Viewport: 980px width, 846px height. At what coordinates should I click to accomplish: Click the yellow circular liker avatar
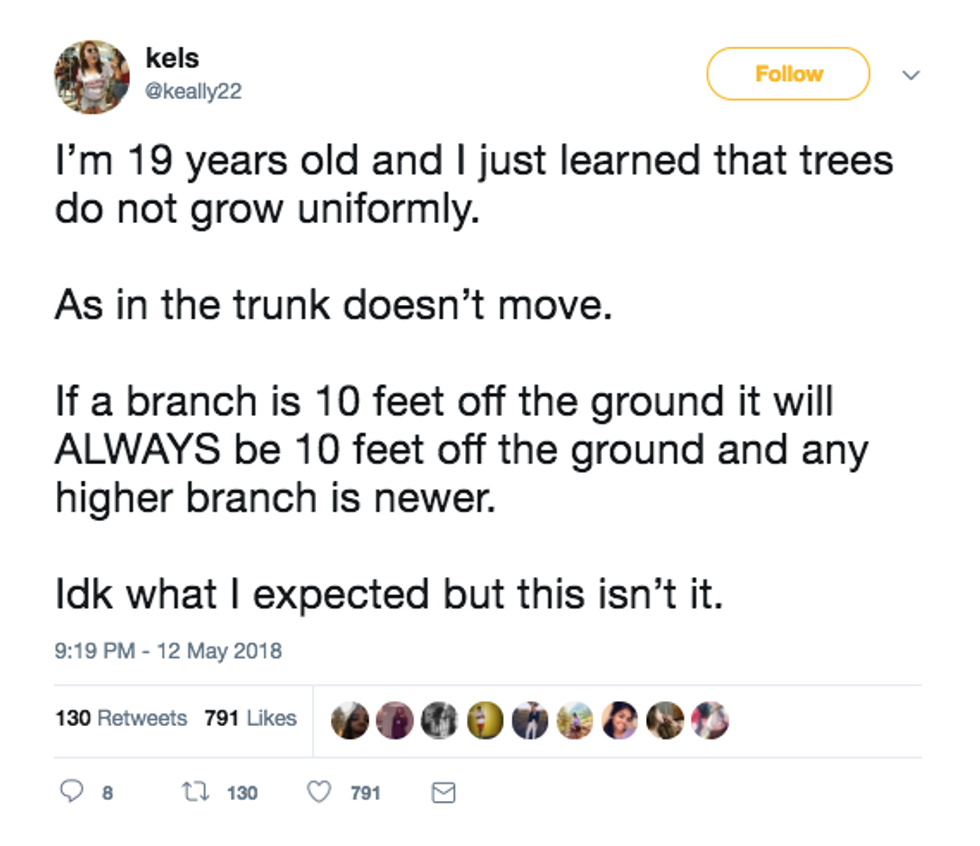[485, 720]
